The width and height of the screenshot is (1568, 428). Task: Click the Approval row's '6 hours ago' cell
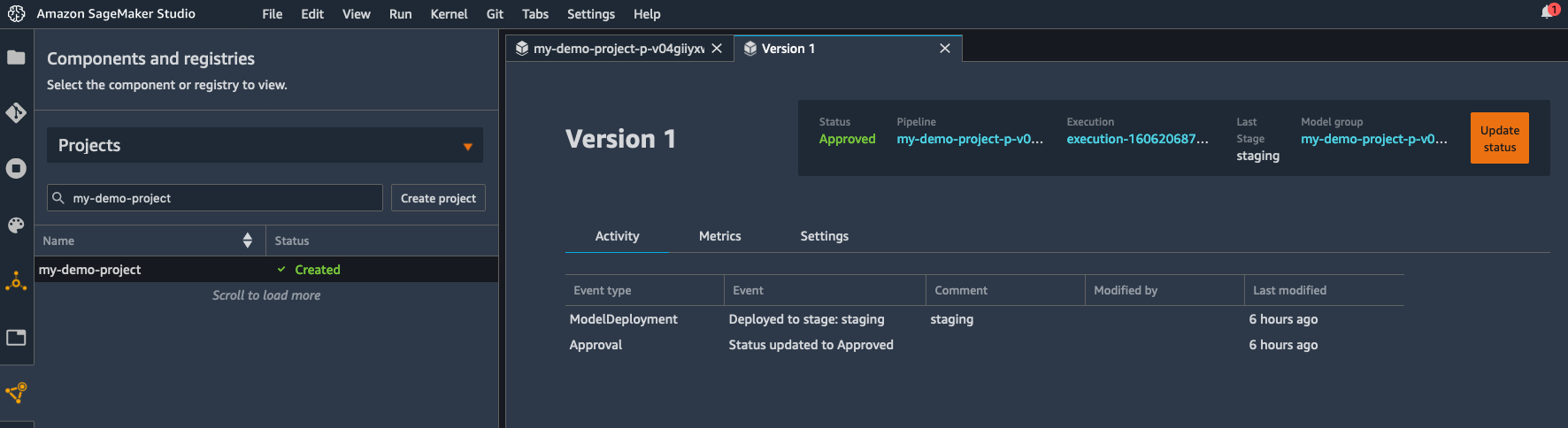[1283, 345]
